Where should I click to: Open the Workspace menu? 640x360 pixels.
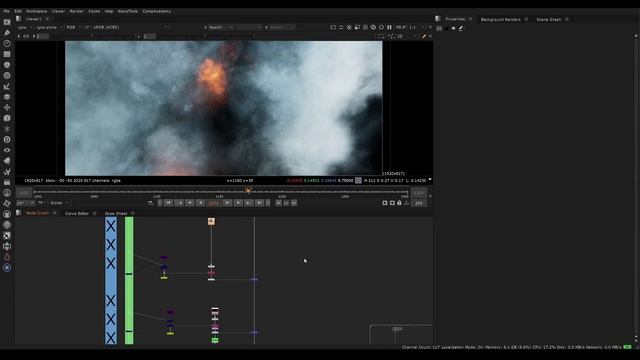pos(37,11)
